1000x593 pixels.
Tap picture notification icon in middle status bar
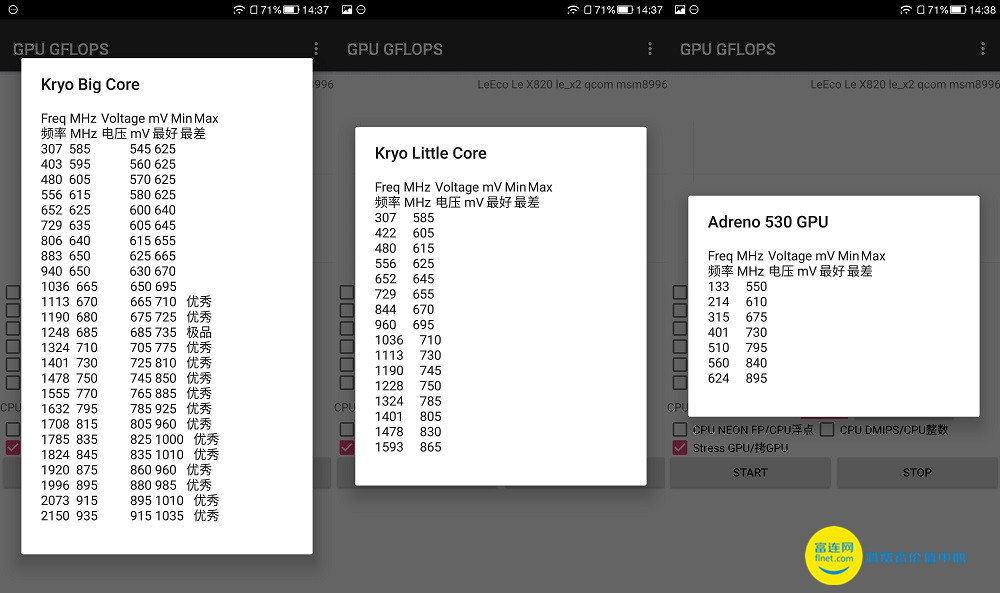pyautogui.click(x=347, y=10)
